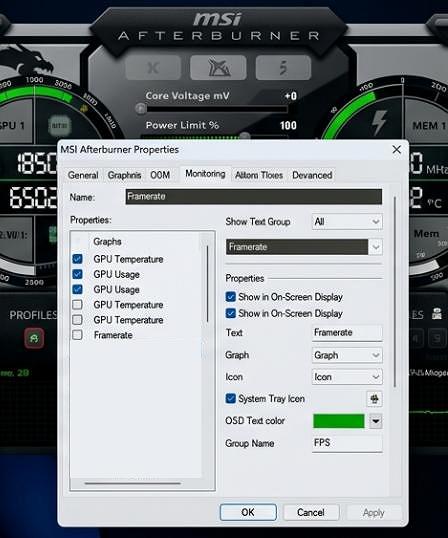
Task: Click the save profile icon on the right
Action: click(437, 314)
